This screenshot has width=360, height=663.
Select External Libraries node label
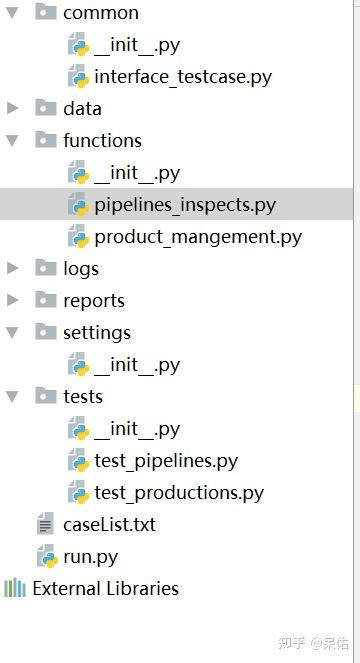[x=105, y=589]
